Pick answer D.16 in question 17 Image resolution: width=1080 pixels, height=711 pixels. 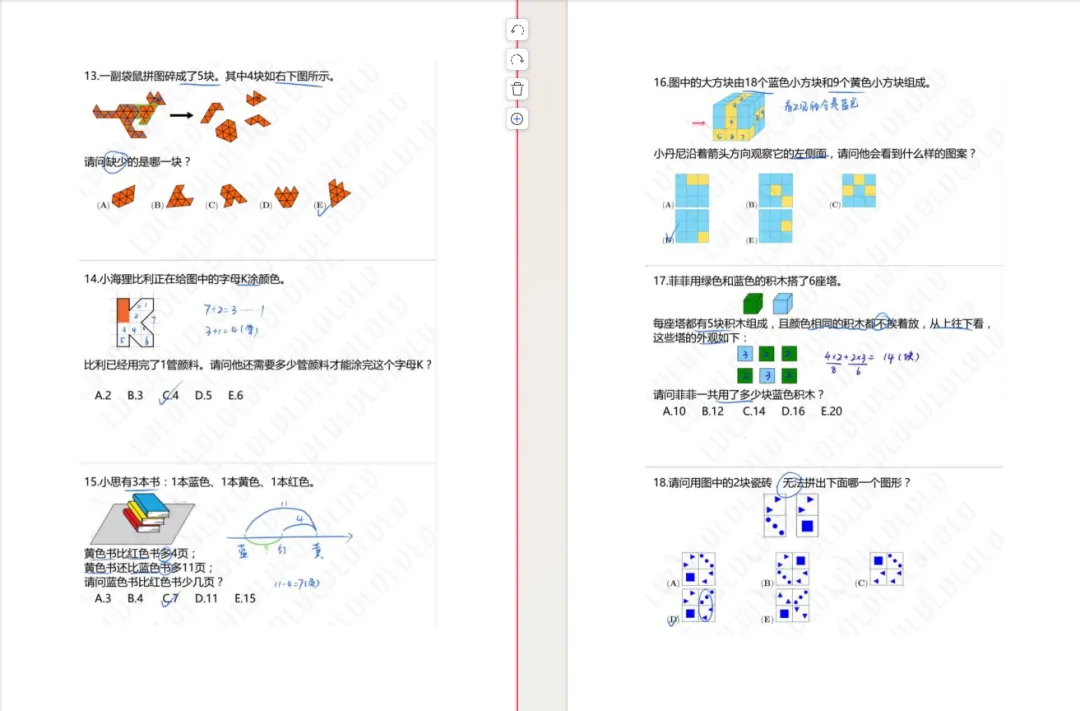(x=793, y=411)
